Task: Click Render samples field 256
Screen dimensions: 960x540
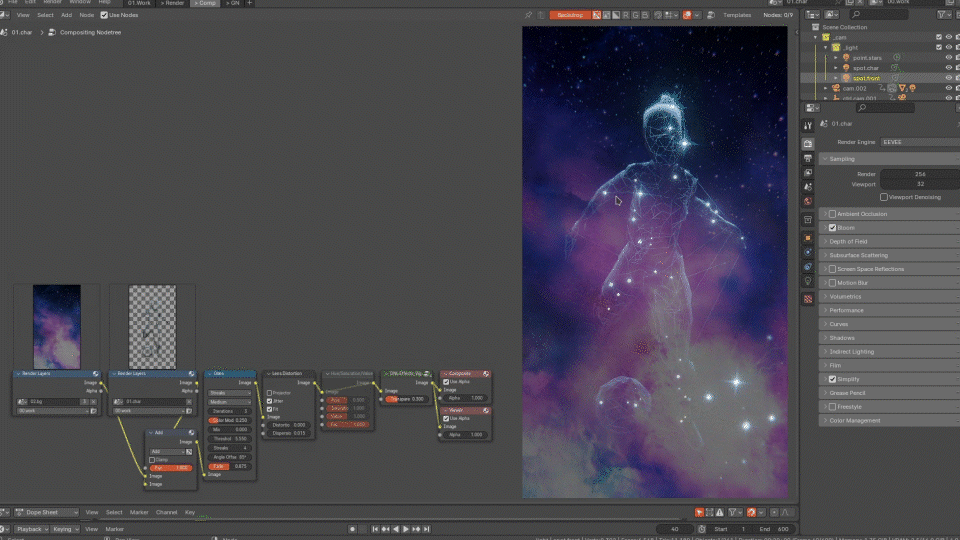Action: click(x=920, y=174)
